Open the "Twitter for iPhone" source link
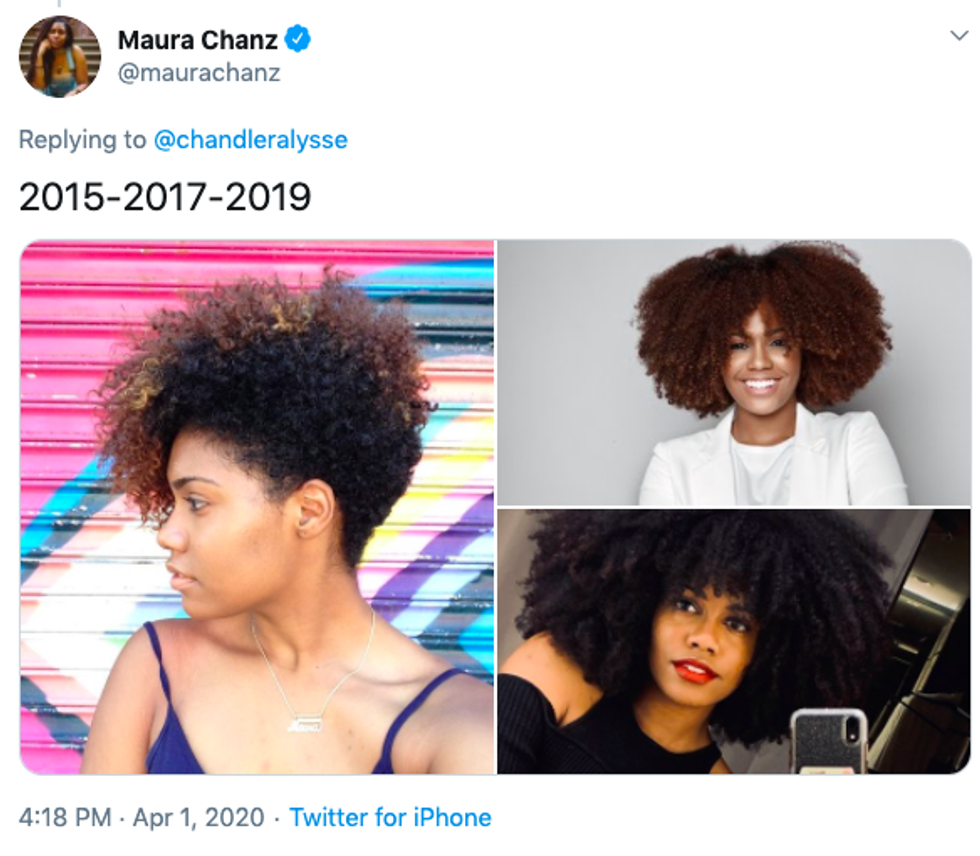The width and height of the screenshot is (980, 856). [390, 818]
